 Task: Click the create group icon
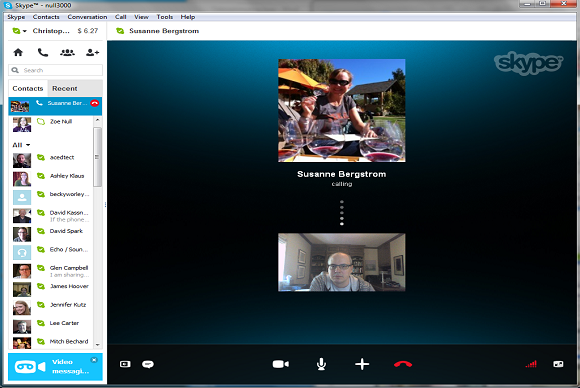[67, 53]
